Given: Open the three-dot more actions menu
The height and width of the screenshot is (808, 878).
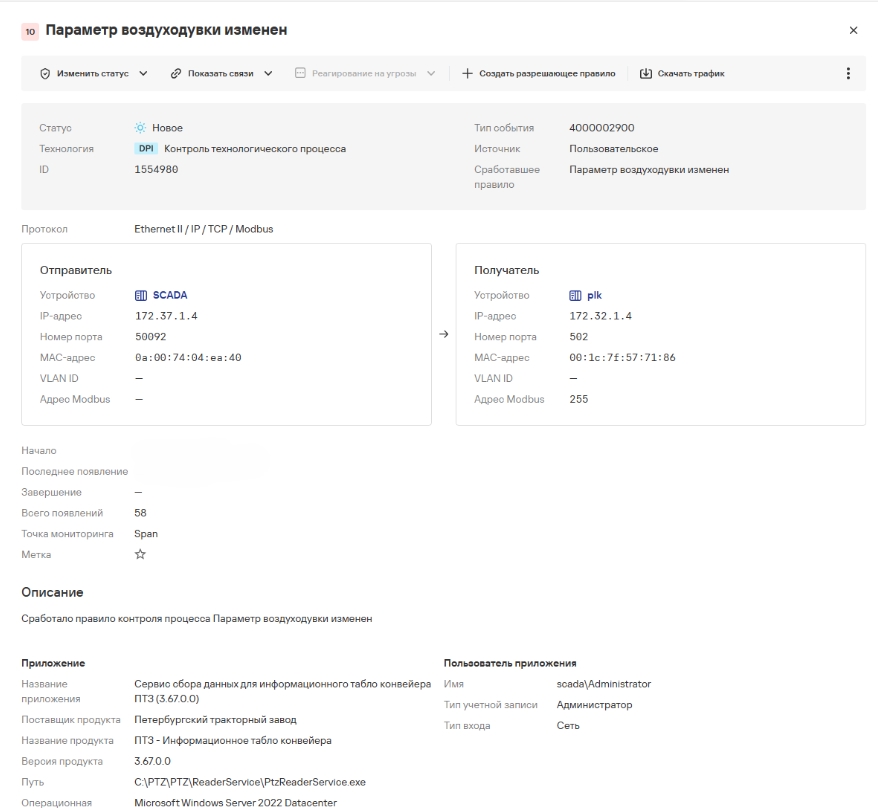Looking at the screenshot, I should [x=848, y=73].
